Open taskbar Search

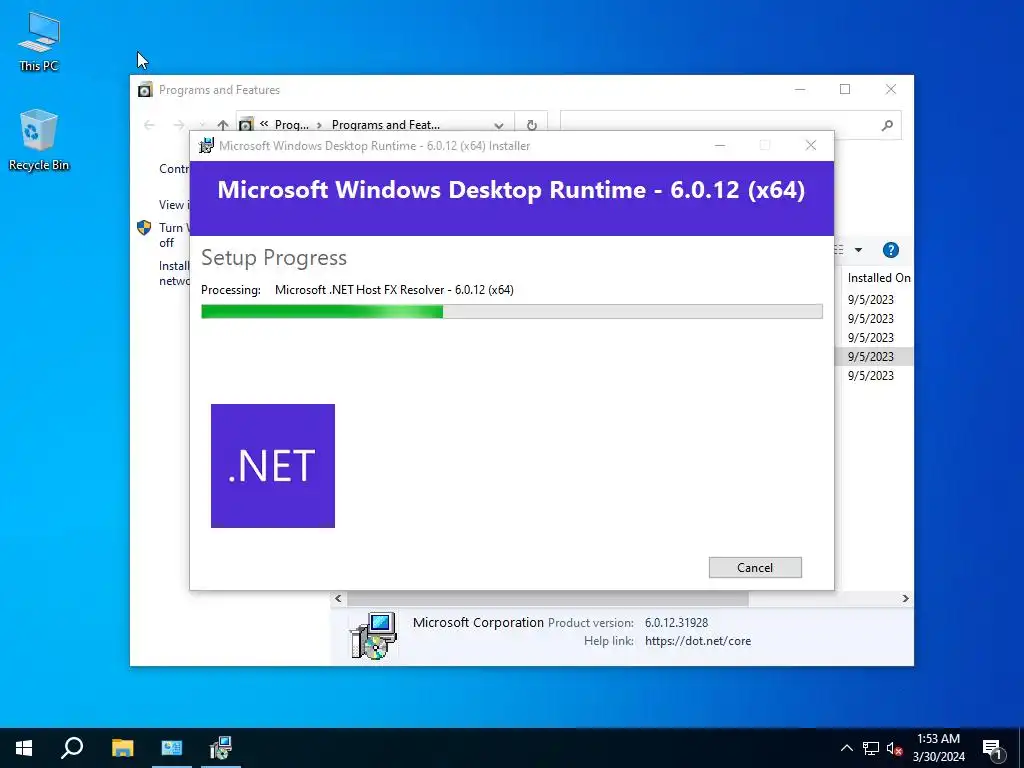click(72, 748)
